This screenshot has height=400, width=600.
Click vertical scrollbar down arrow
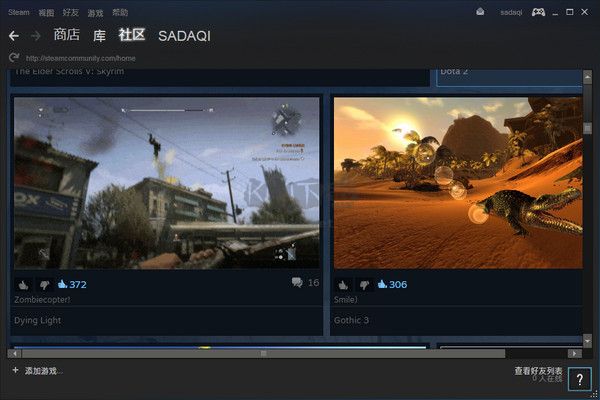(587, 340)
